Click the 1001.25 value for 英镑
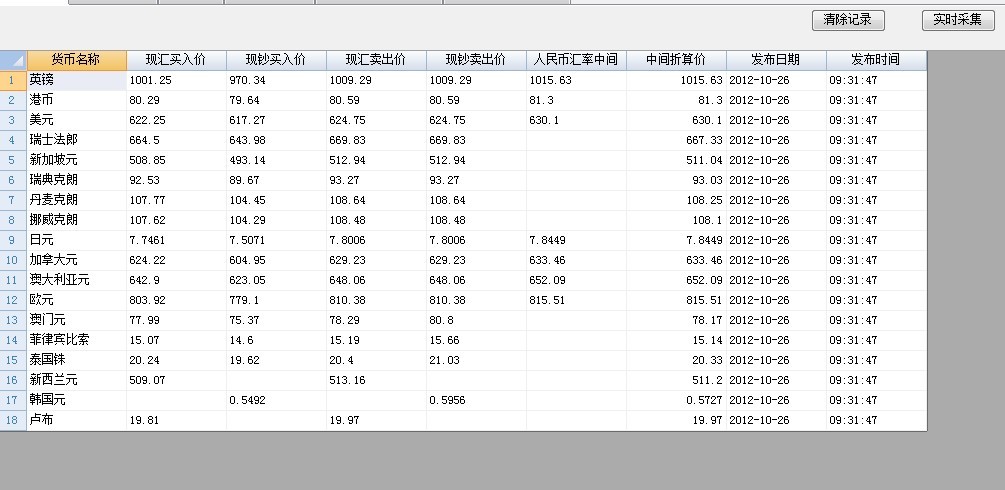Viewport: 1005px width, 490px height. [x=176, y=80]
